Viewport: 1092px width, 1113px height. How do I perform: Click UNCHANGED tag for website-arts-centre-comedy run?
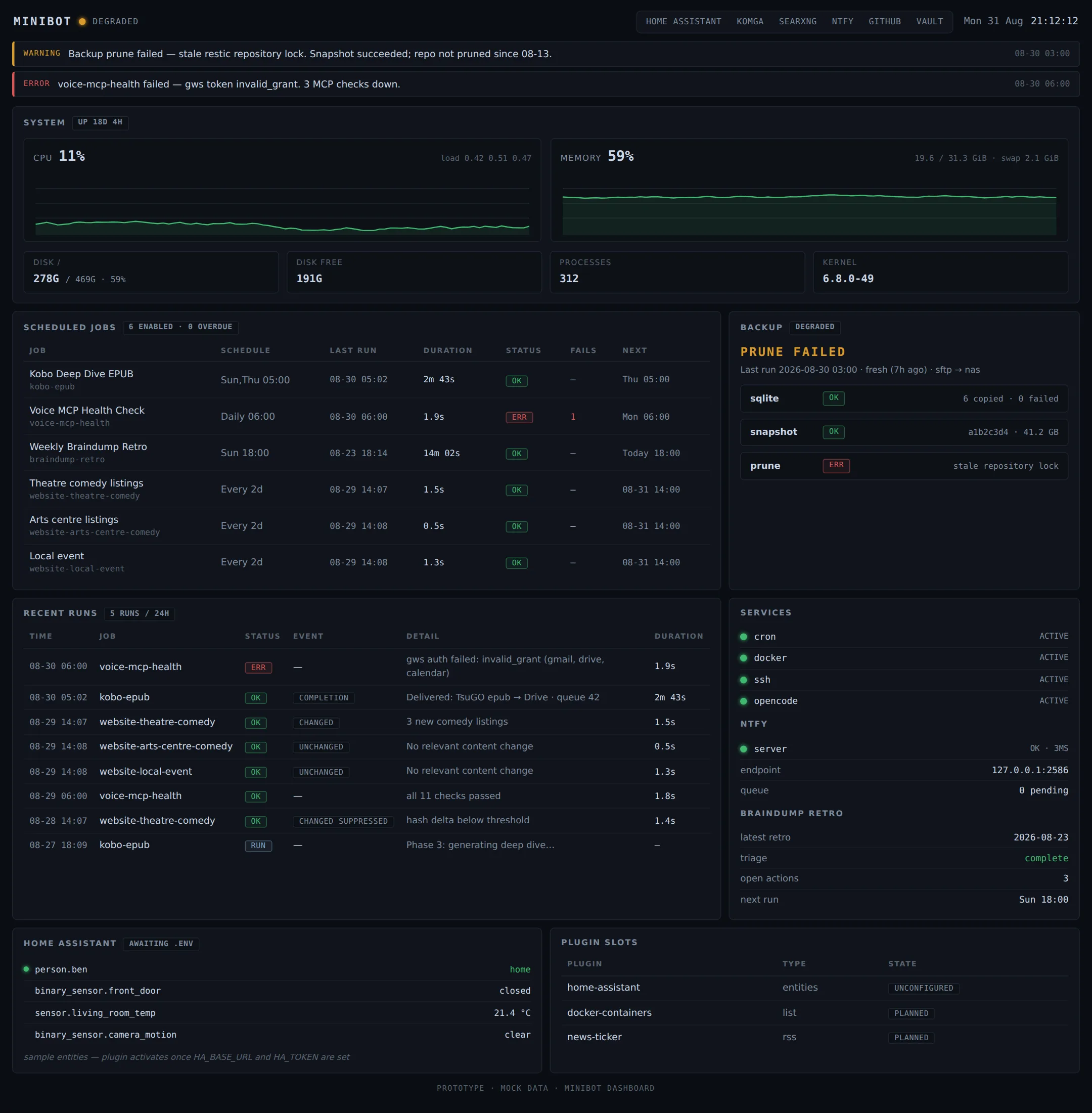coord(321,746)
